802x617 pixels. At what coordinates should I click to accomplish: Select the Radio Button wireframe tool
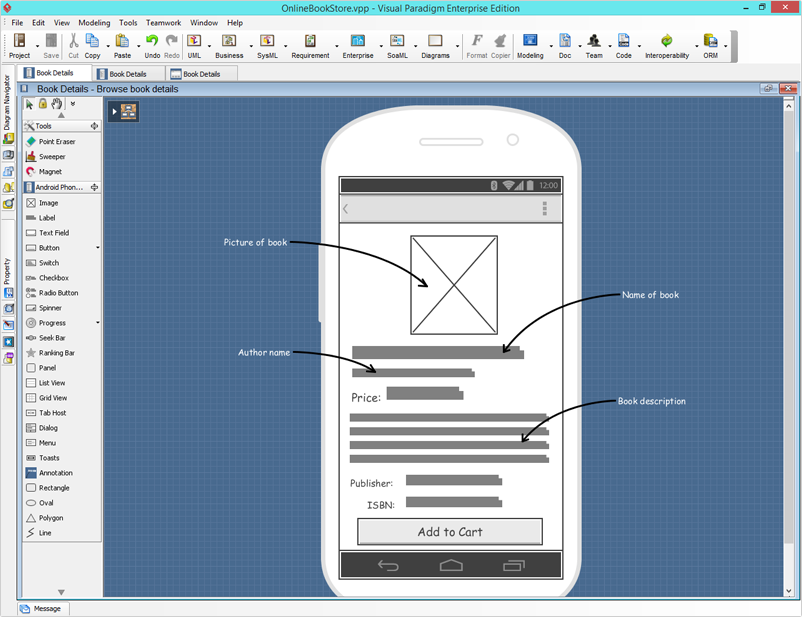[x=57, y=293]
